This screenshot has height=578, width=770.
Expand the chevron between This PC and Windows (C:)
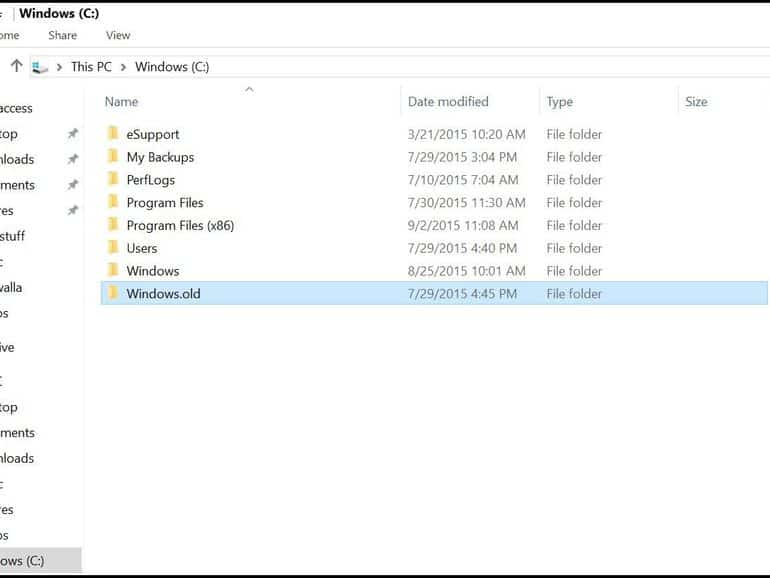[123, 67]
